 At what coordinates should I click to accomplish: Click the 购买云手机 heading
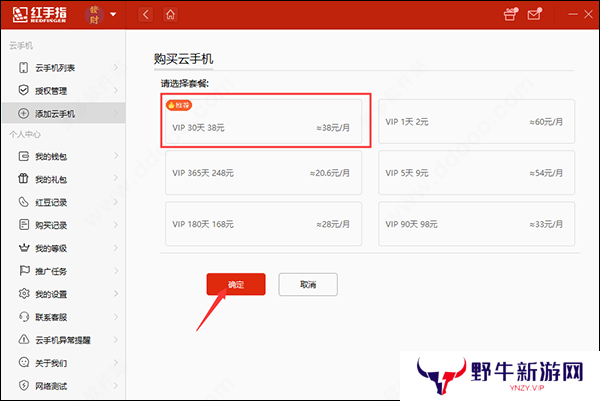pyautogui.click(x=183, y=59)
